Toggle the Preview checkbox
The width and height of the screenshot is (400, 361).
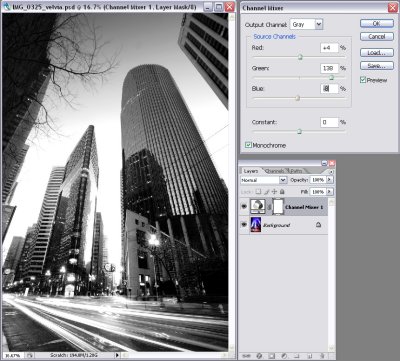pos(363,80)
